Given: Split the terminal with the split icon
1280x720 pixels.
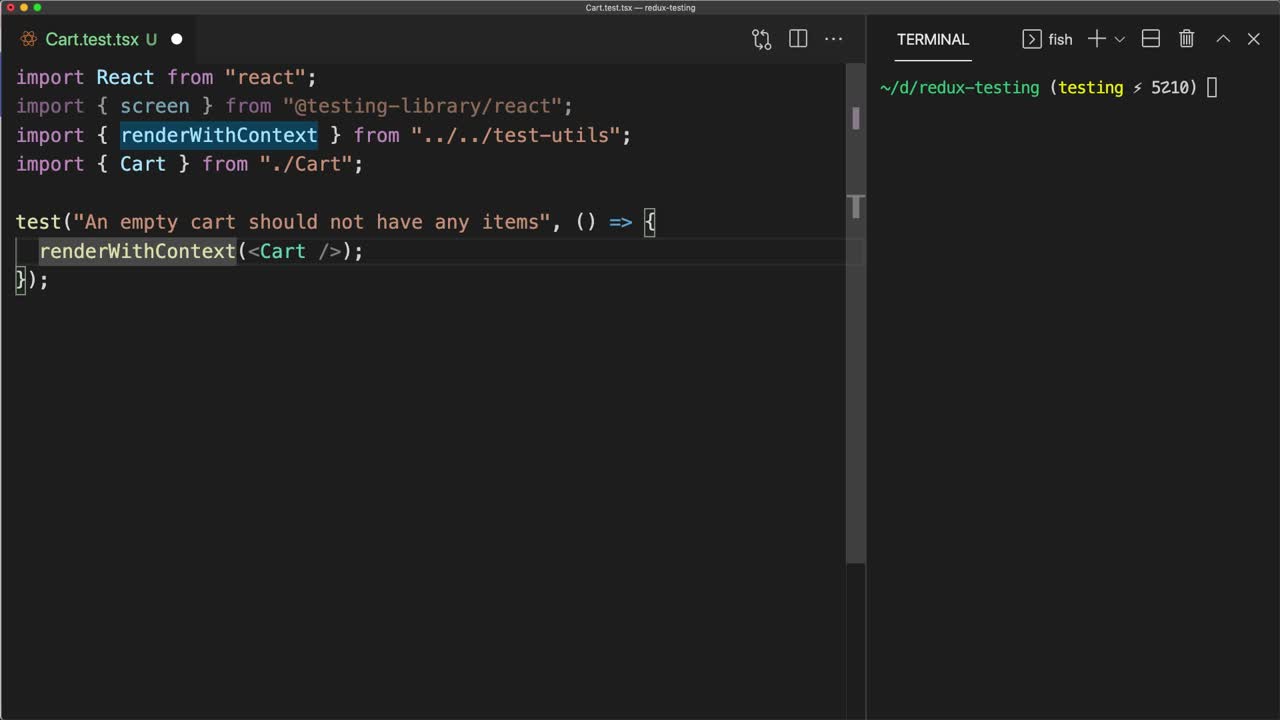Looking at the screenshot, I should (1150, 39).
